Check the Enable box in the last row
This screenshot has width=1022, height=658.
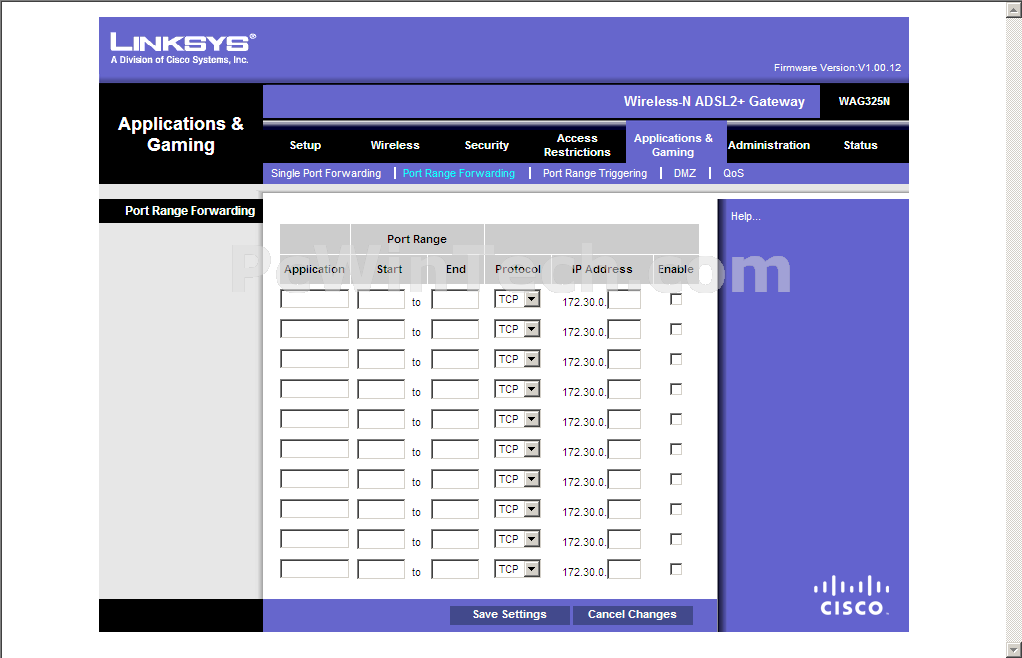point(676,569)
